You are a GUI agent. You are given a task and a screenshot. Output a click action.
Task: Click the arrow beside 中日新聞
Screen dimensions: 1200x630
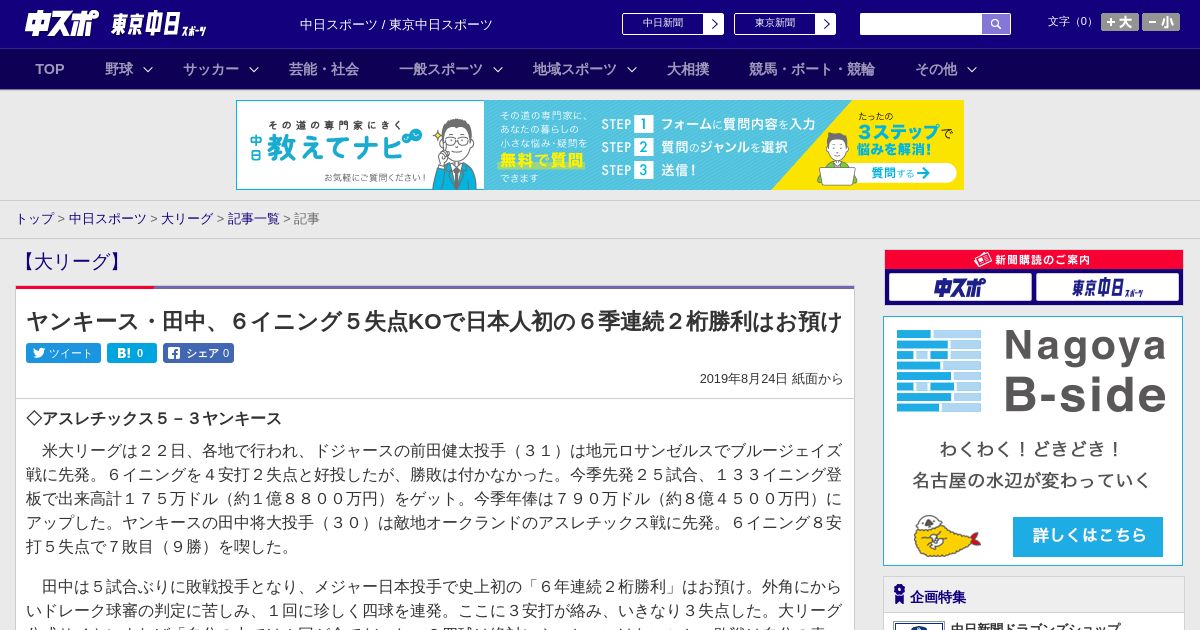click(x=714, y=24)
